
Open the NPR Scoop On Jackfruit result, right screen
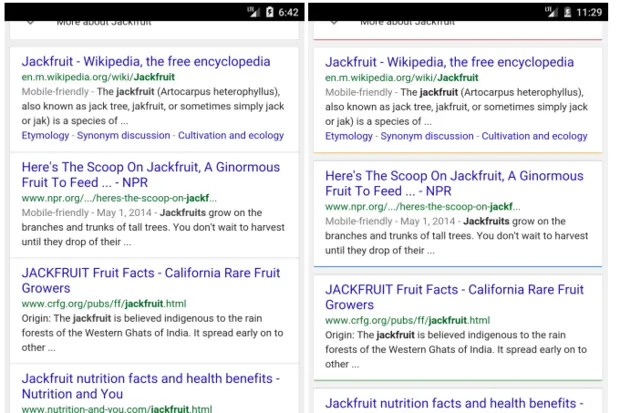click(454, 184)
